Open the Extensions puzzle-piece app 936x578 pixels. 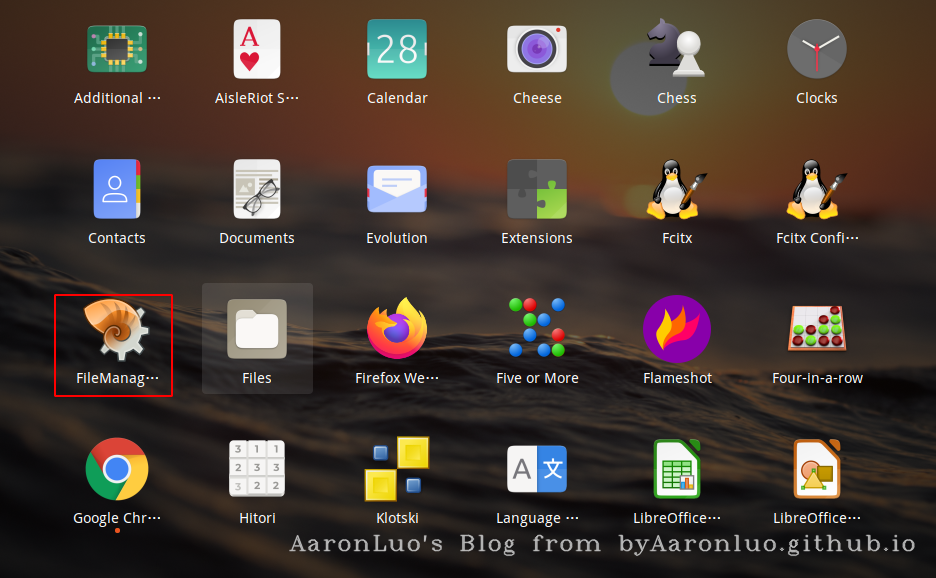tap(537, 189)
